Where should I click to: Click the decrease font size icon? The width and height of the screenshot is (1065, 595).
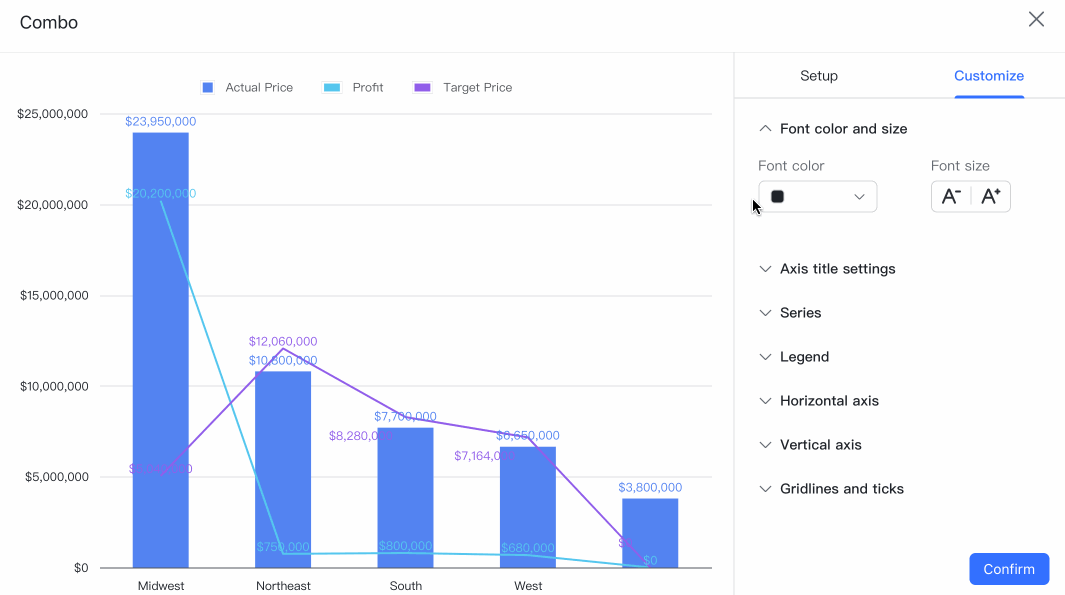point(950,196)
